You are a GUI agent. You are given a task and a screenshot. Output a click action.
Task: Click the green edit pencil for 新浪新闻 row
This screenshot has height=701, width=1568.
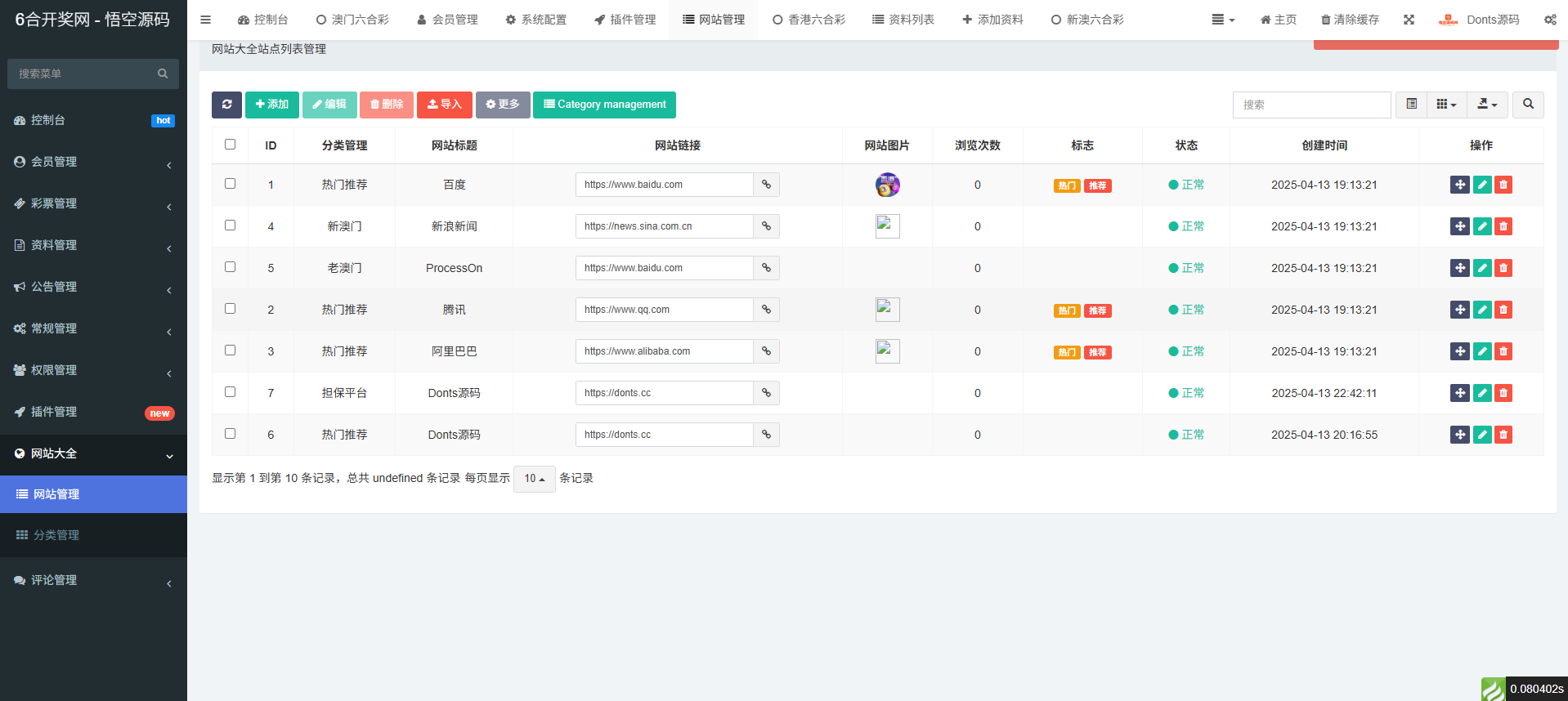(x=1481, y=226)
